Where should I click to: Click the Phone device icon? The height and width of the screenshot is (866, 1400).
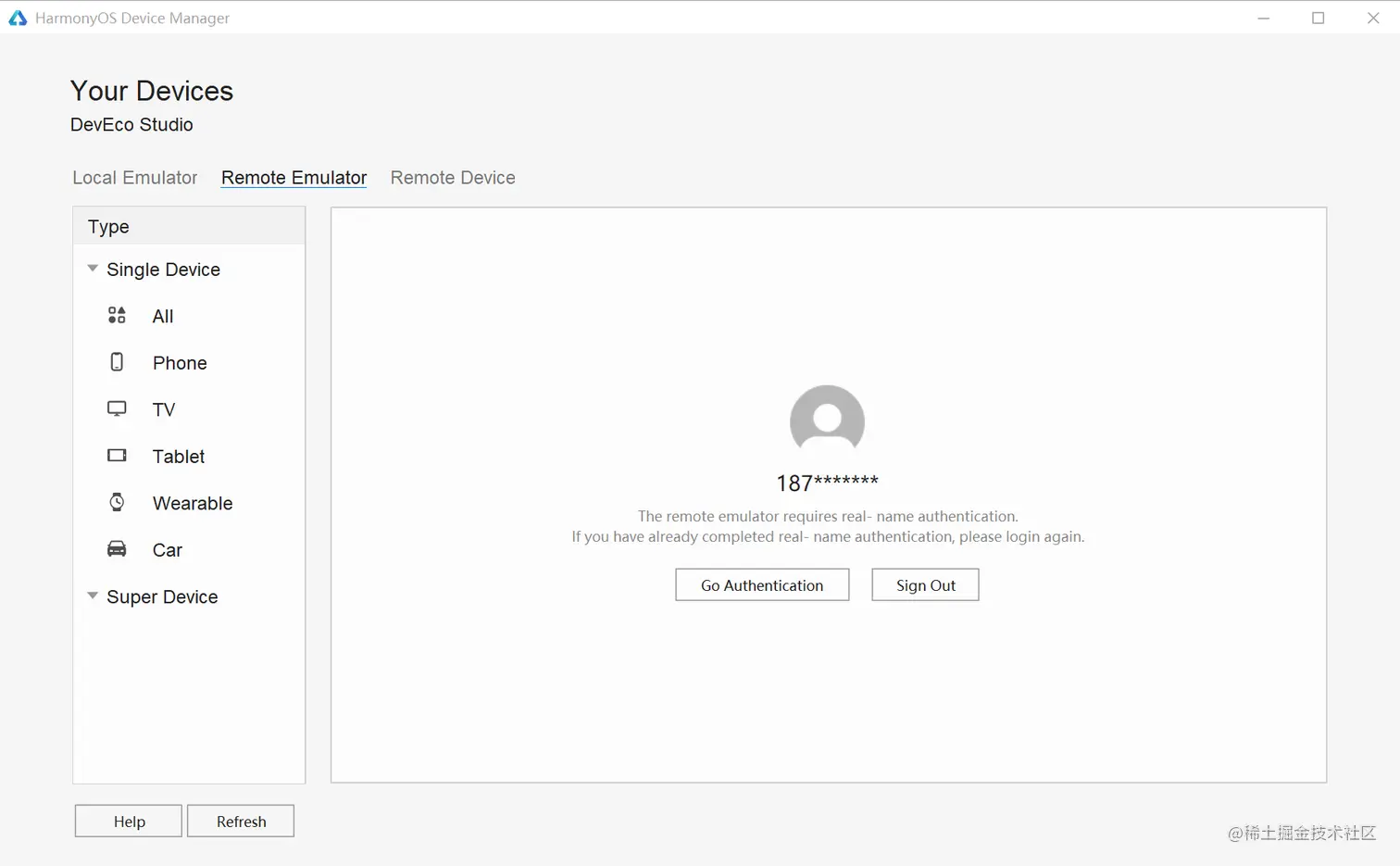[117, 362]
